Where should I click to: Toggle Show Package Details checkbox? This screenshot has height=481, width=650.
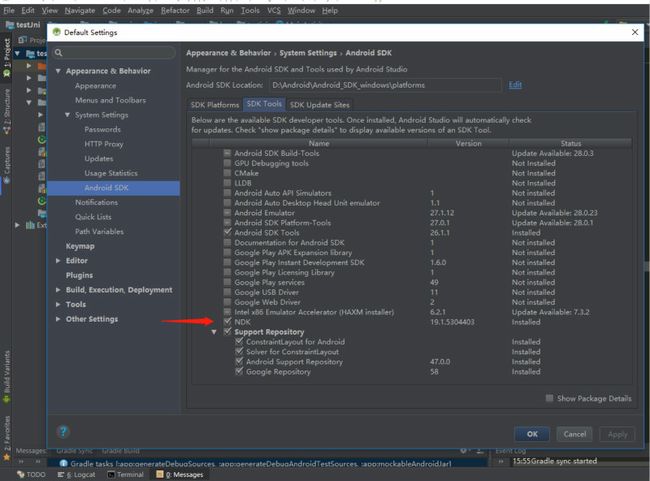click(549, 398)
